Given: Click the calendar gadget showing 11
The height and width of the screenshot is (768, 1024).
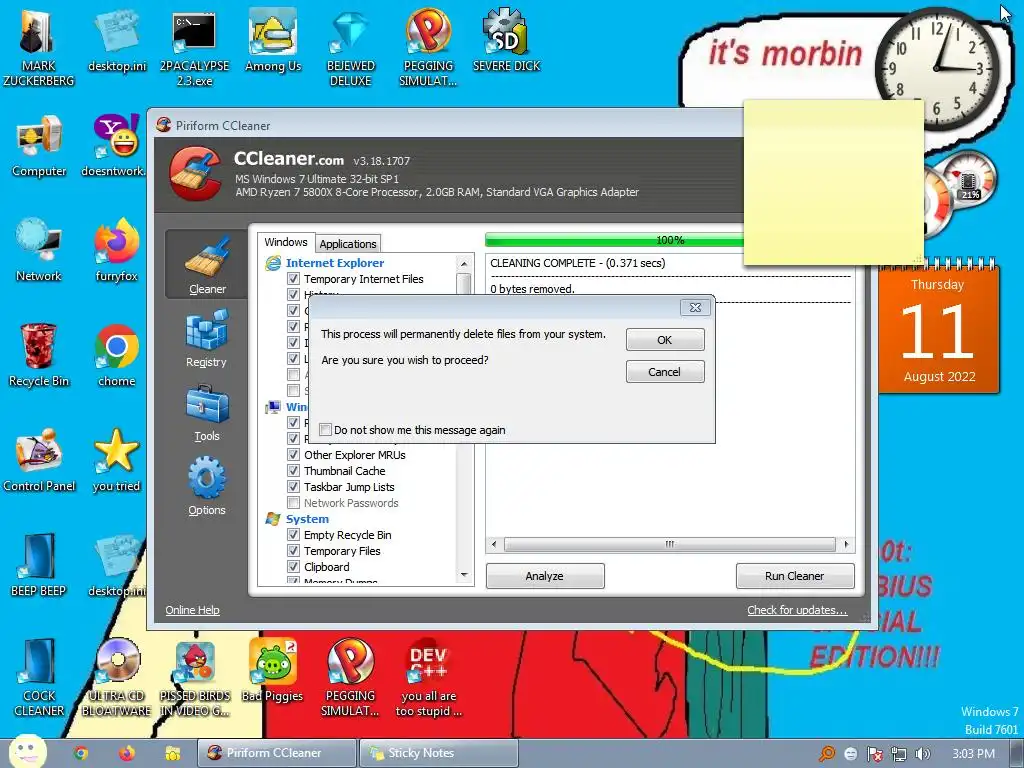Looking at the screenshot, I should 938,328.
